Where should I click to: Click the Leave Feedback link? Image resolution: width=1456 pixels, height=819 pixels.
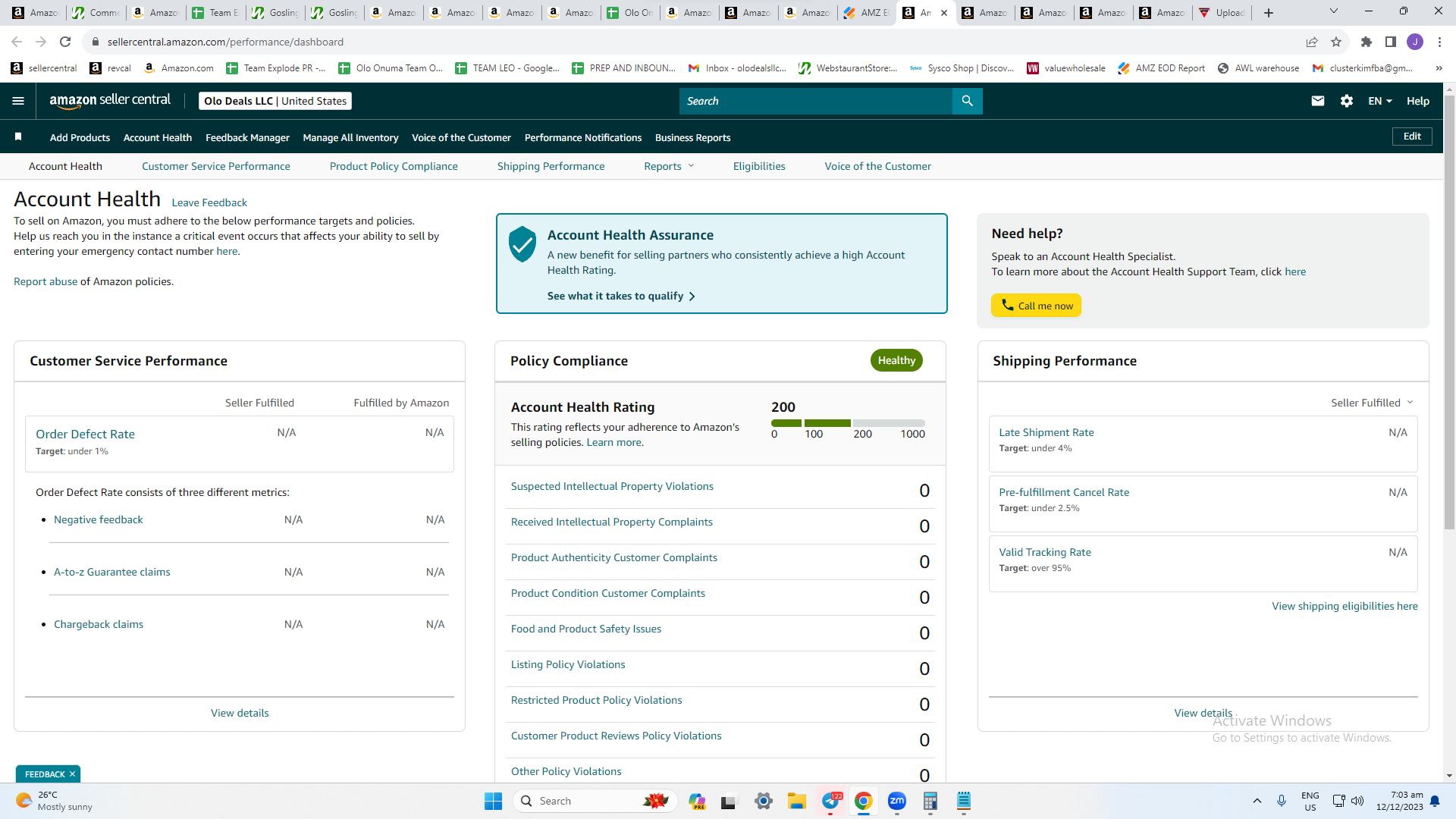pos(209,202)
